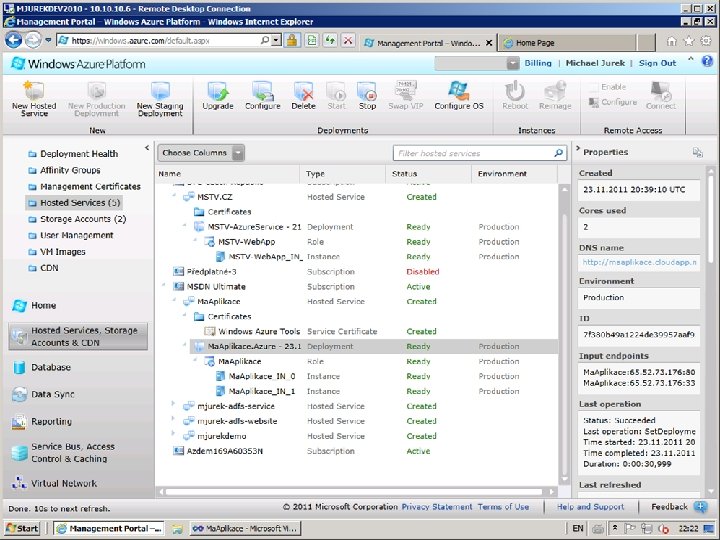The width and height of the screenshot is (720, 540).
Task: Click the filter search magnifier icon
Action: 558,153
